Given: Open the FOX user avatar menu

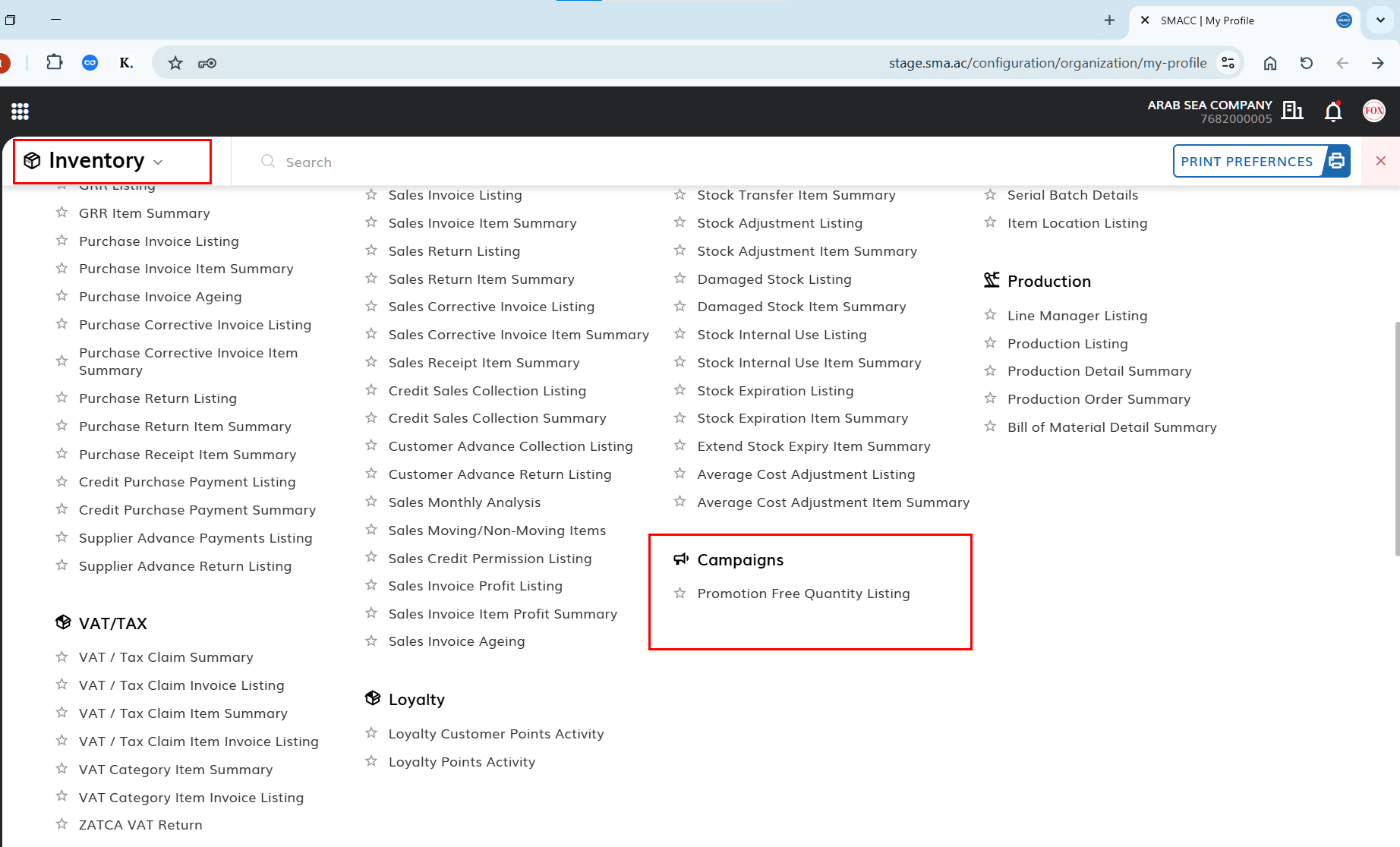Looking at the screenshot, I should [x=1374, y=111].
